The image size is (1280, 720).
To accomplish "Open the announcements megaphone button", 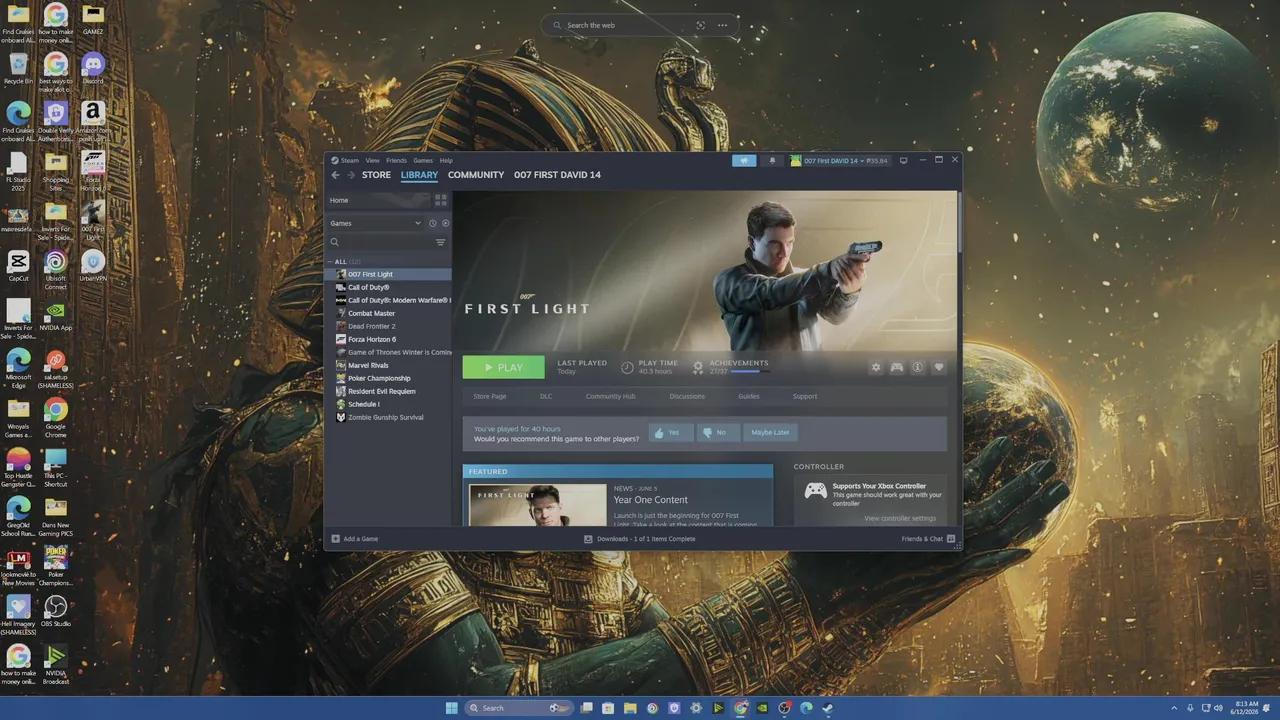I will click(x=744, y=160).
